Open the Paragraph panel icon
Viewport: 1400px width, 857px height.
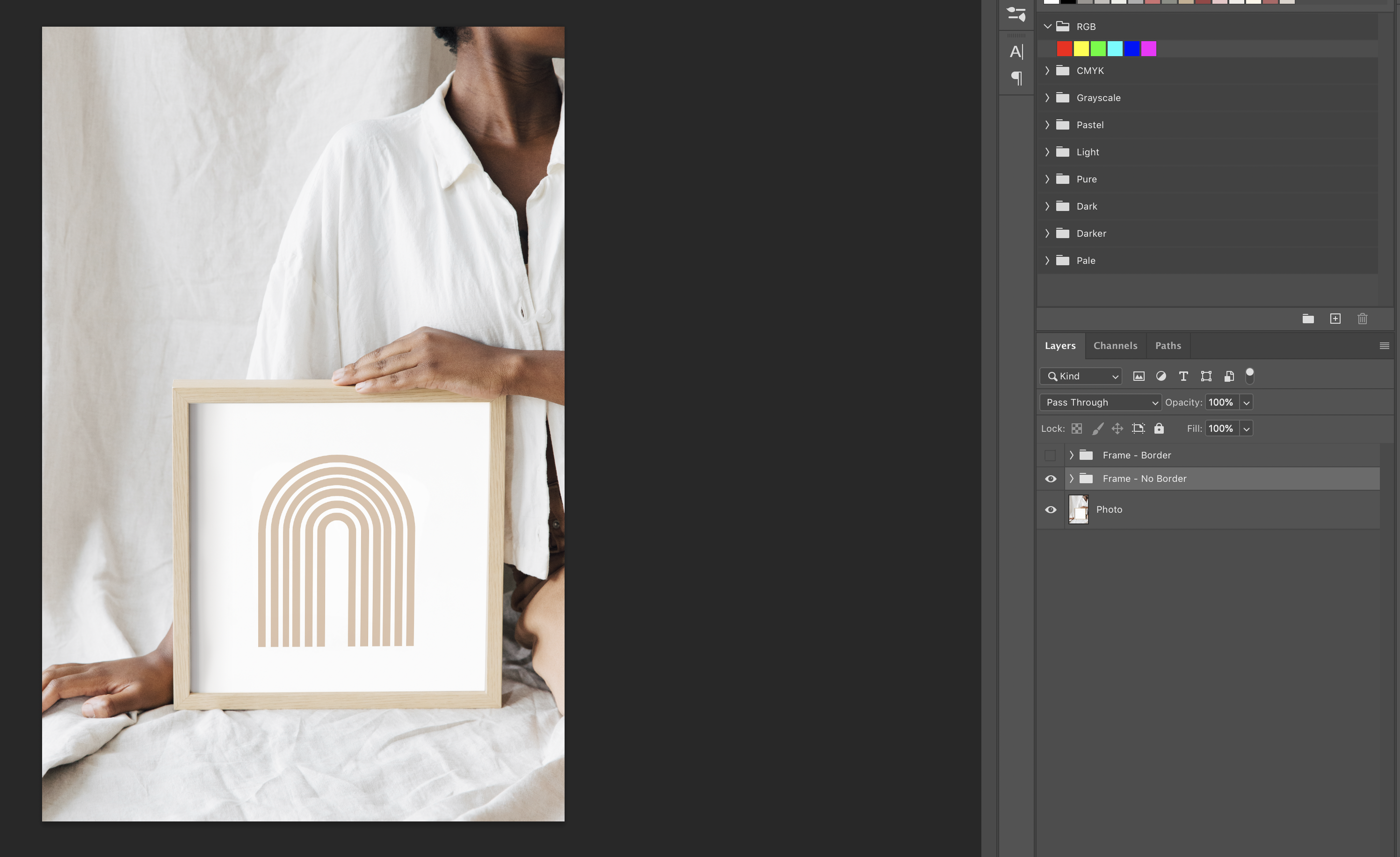(1016, 78)
